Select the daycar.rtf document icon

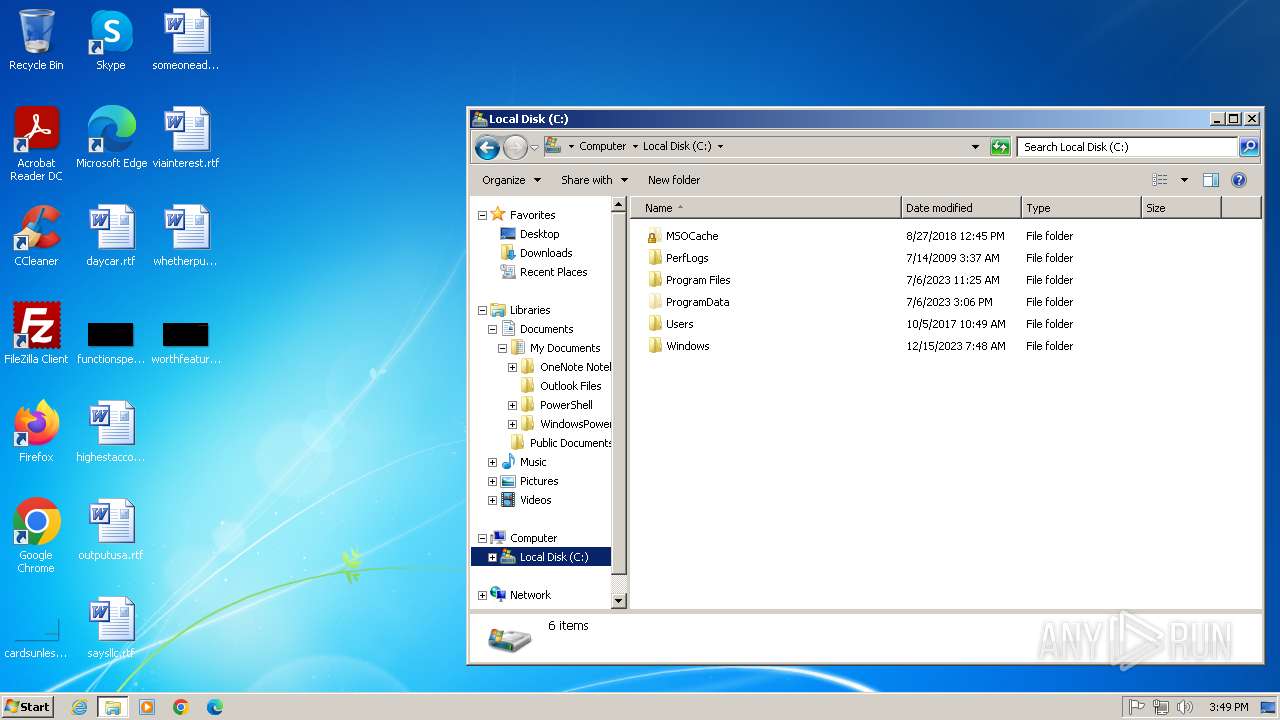pyautogui.click(x=111, y=236)
